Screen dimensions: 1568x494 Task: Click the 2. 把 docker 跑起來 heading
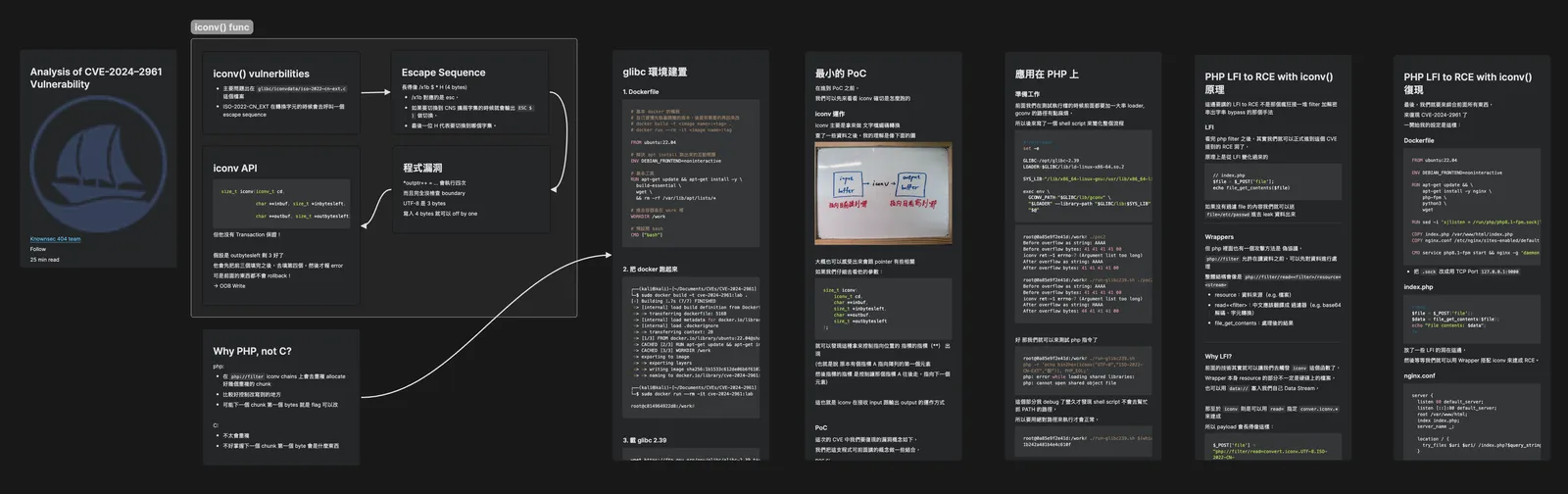click(650, 269)
